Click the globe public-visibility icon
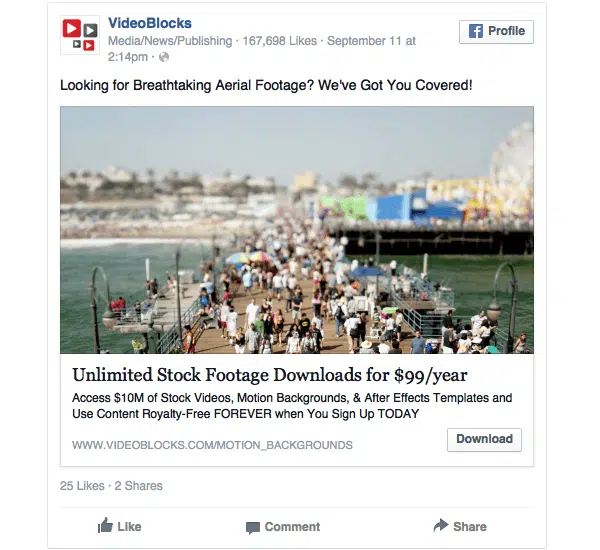Viewport: 600px width, 550px height. [x=164, y=57]
